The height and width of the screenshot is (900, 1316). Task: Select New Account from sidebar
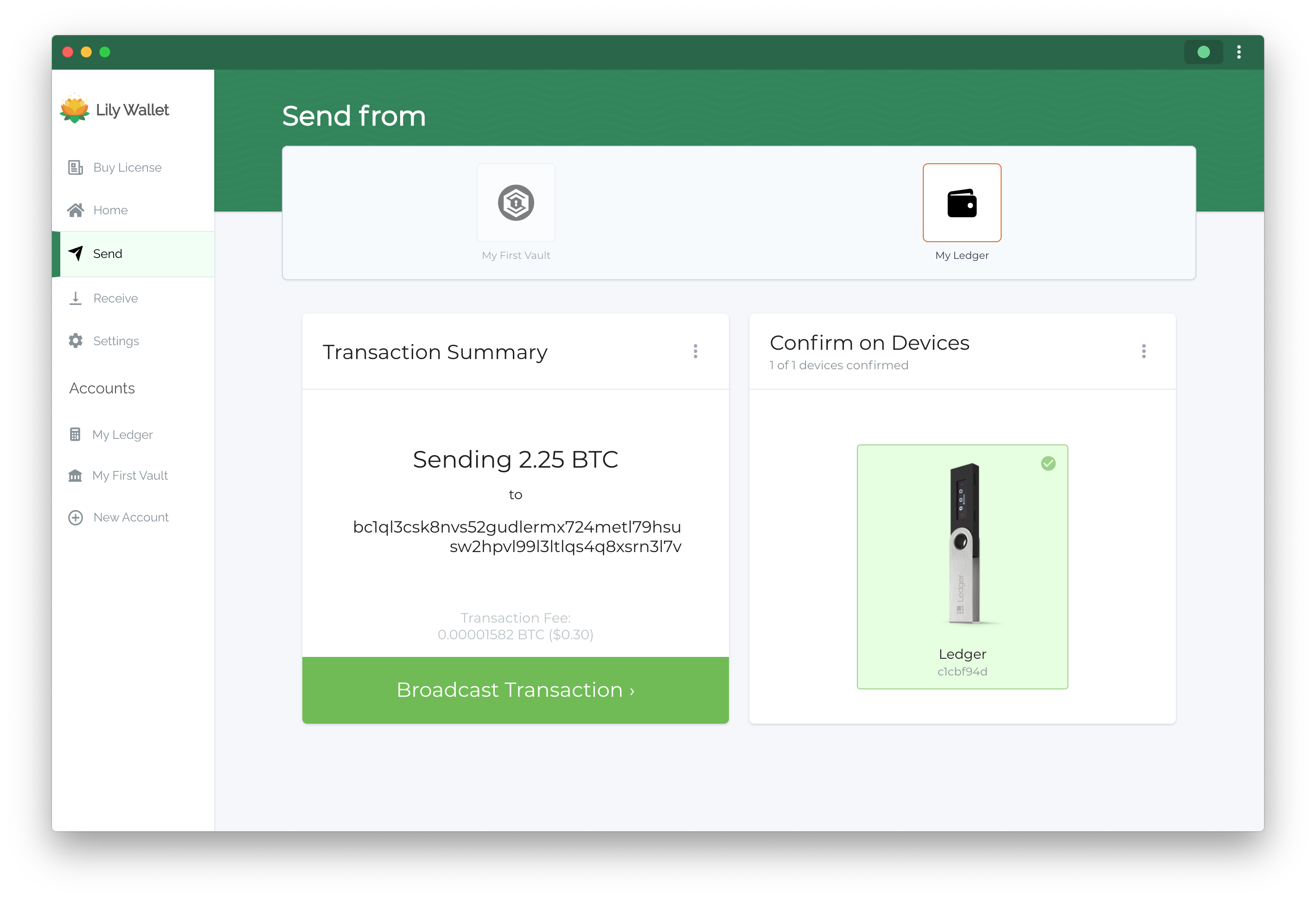[130, 516]
